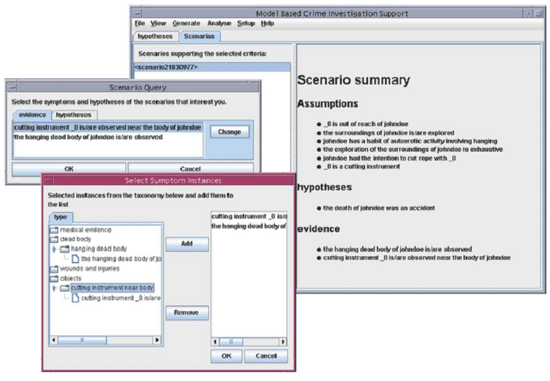
Task: Select cutting instrument _0 in selected instances list
Action: click(249, 216)
